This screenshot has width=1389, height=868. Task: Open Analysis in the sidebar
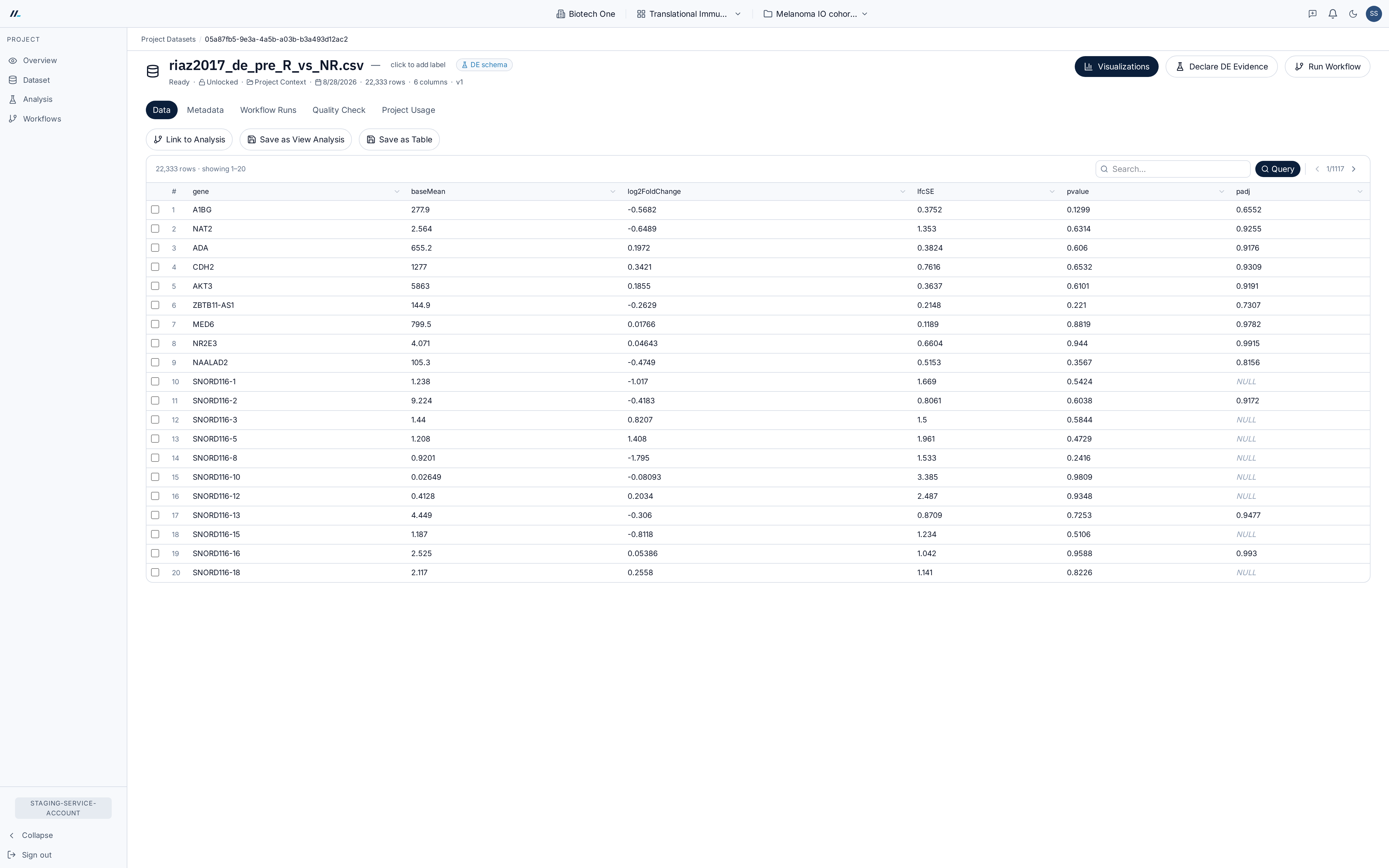(37, 99)
